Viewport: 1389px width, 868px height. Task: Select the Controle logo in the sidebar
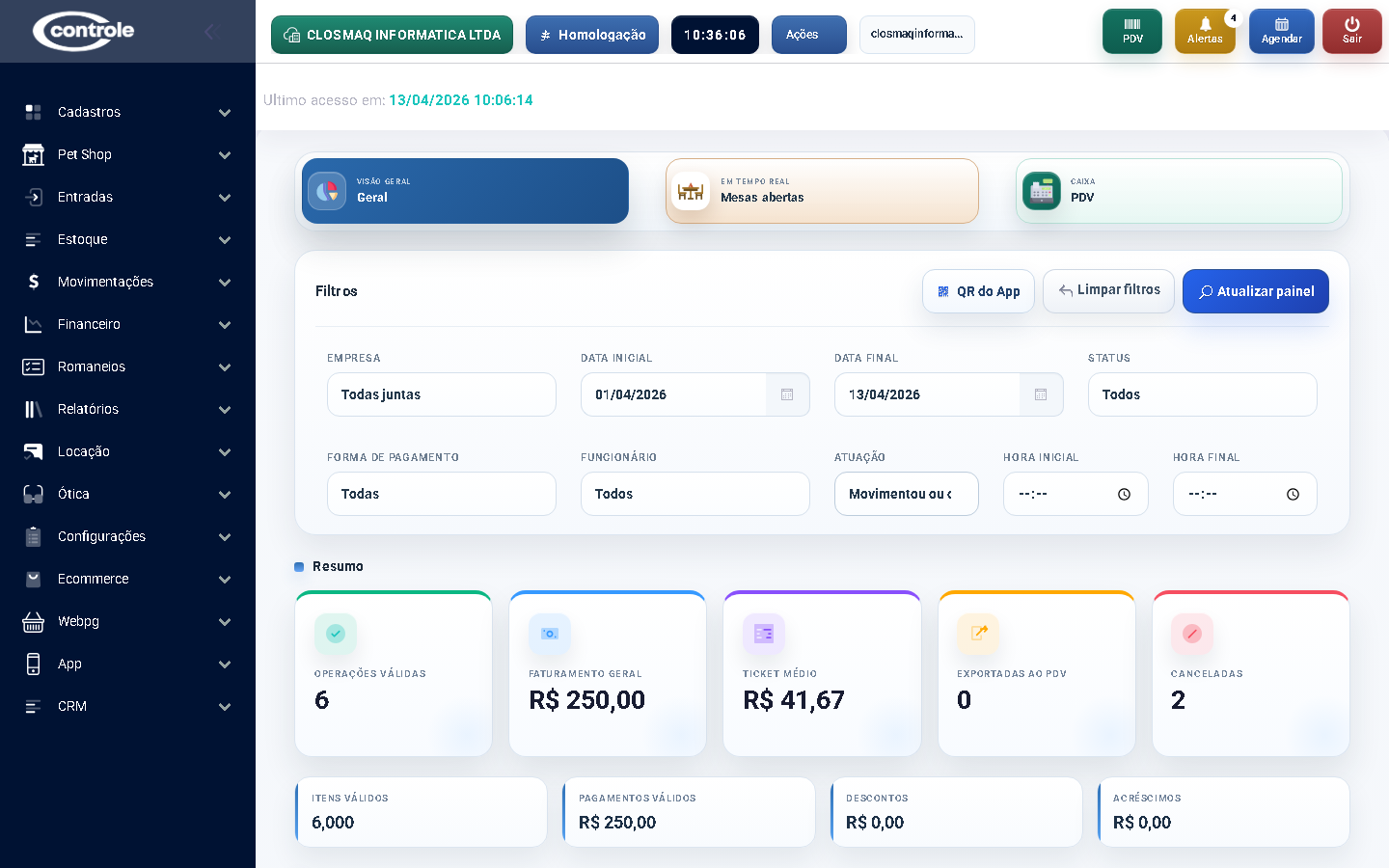(85, 30)
